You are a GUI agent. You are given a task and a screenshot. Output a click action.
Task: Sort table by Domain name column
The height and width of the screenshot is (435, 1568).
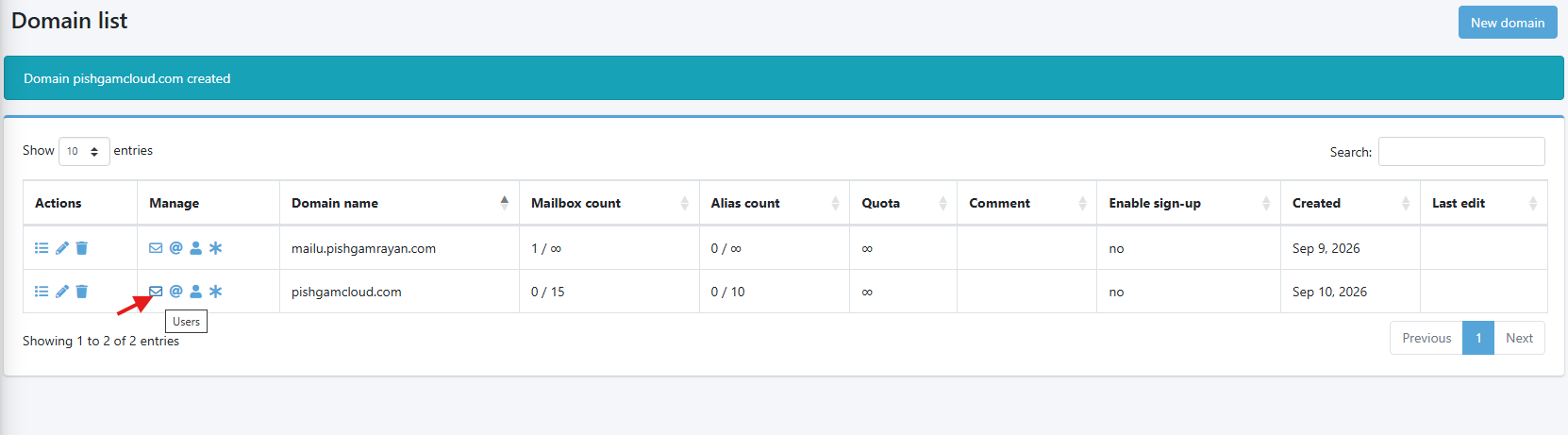coord(399,203)
